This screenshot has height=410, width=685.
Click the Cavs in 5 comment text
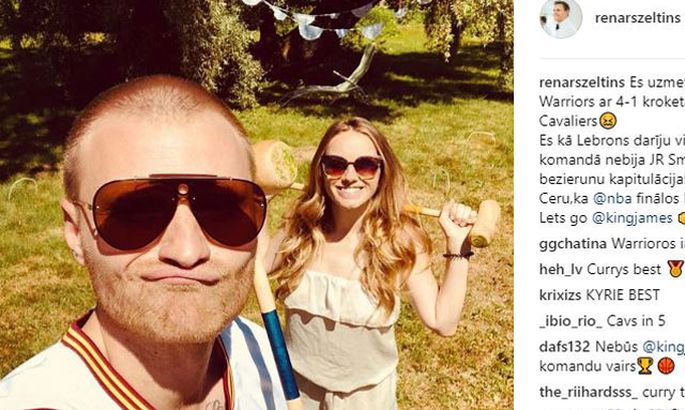point(636,321)
